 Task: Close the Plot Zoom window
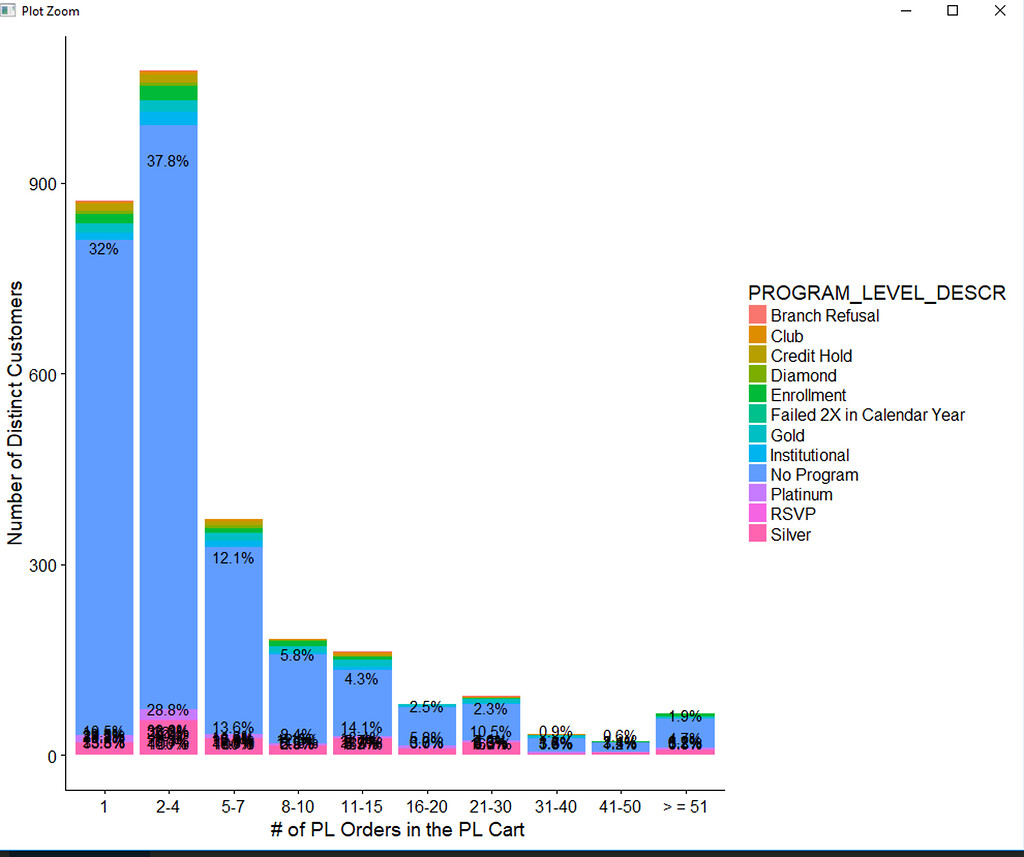[1000, 10]
